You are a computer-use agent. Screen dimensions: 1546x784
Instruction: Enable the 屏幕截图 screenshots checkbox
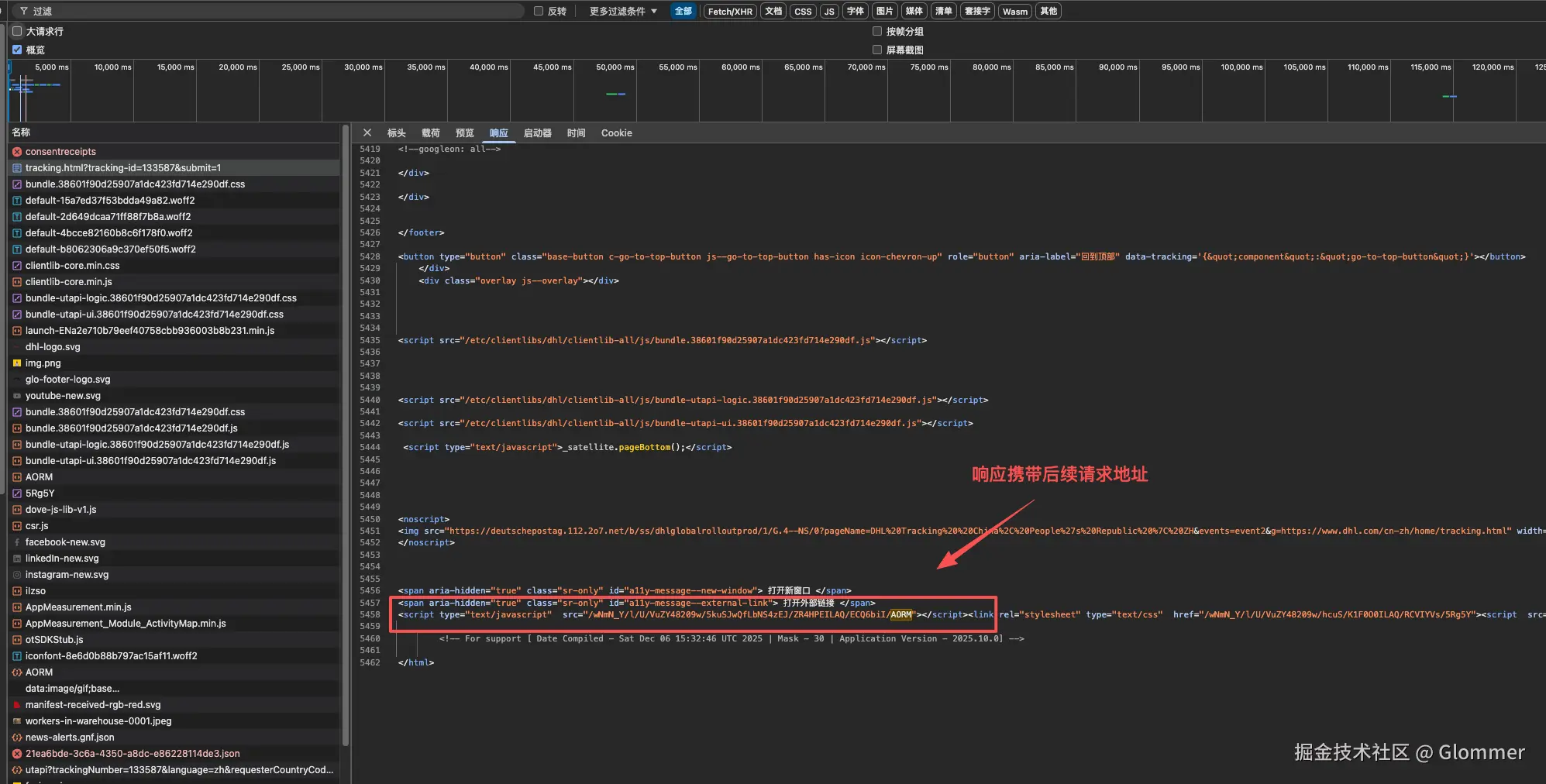coord(877,50)
